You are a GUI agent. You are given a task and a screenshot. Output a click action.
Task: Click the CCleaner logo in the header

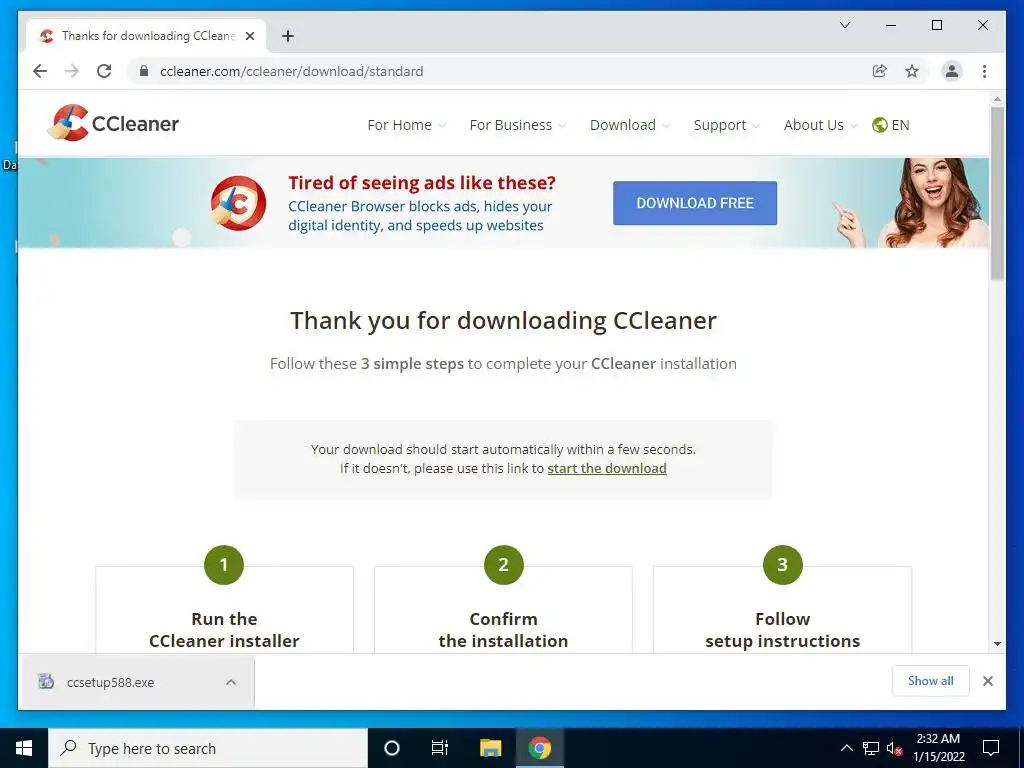(113, 123)
